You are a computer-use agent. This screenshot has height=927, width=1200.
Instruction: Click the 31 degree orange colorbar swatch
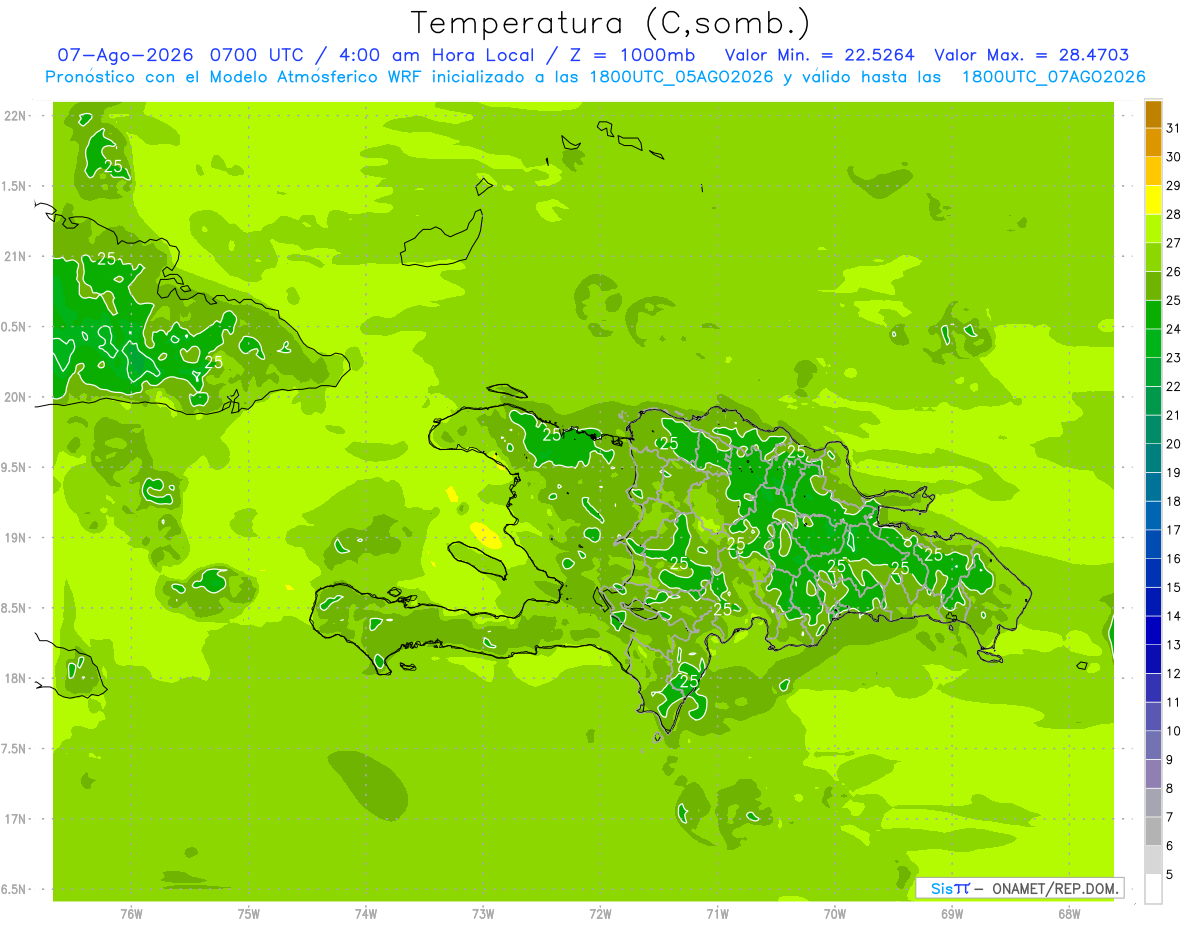click(1153, 115)
